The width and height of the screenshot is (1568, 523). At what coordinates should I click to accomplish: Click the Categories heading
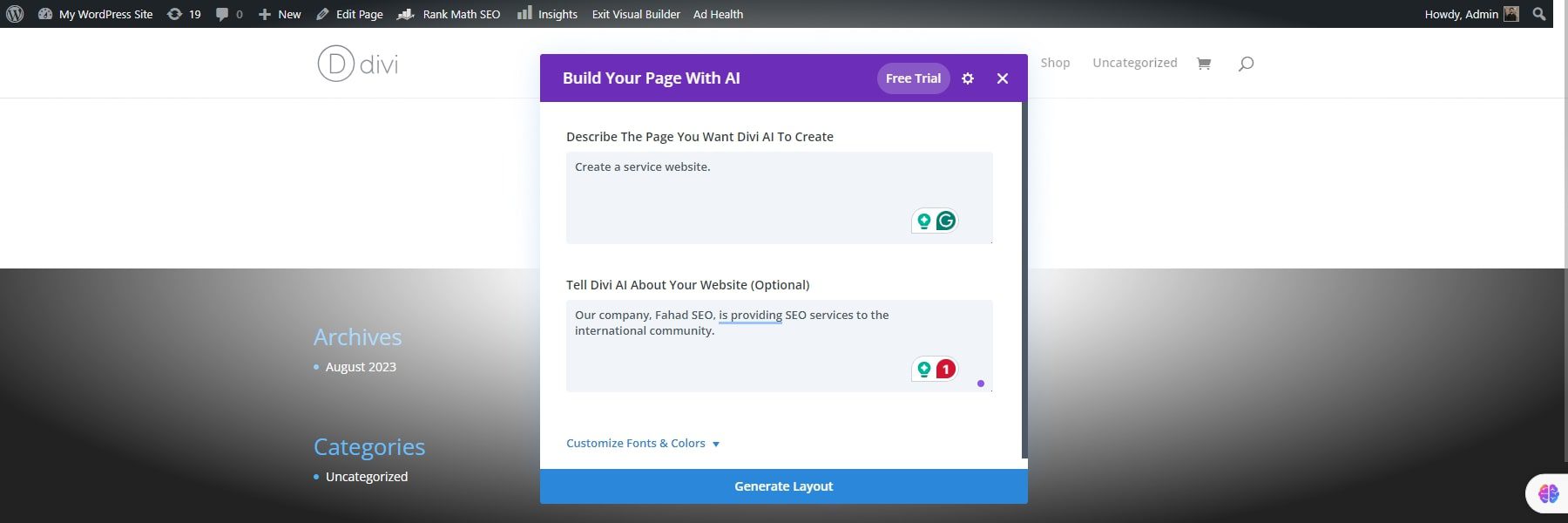click(369, 447)
